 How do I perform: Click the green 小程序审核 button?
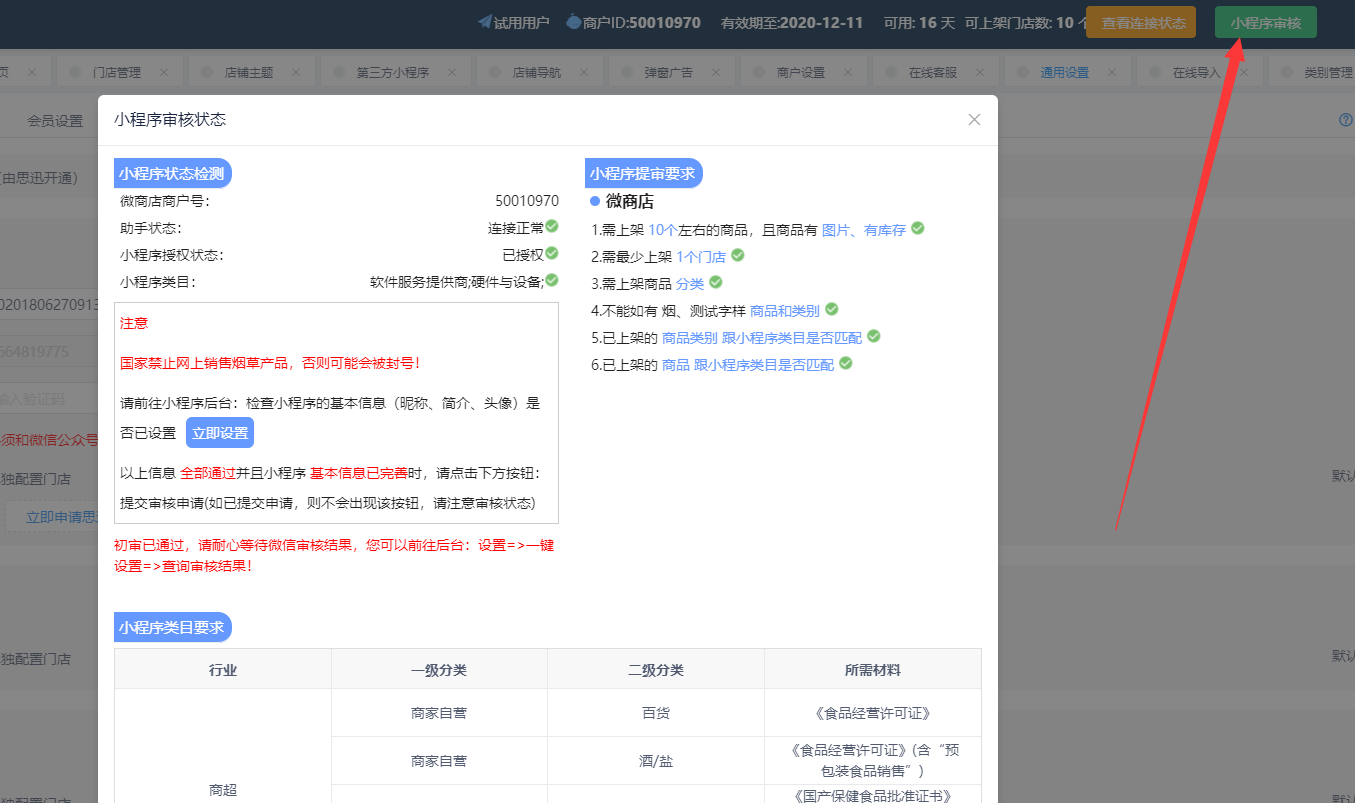[1266, 23]
